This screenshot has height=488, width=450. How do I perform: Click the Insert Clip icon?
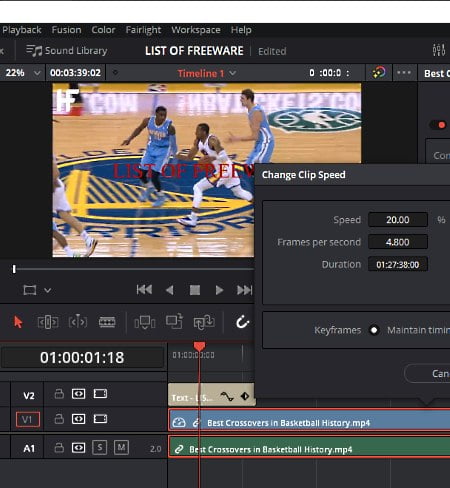pyautogui.click(x=145, y=323)
